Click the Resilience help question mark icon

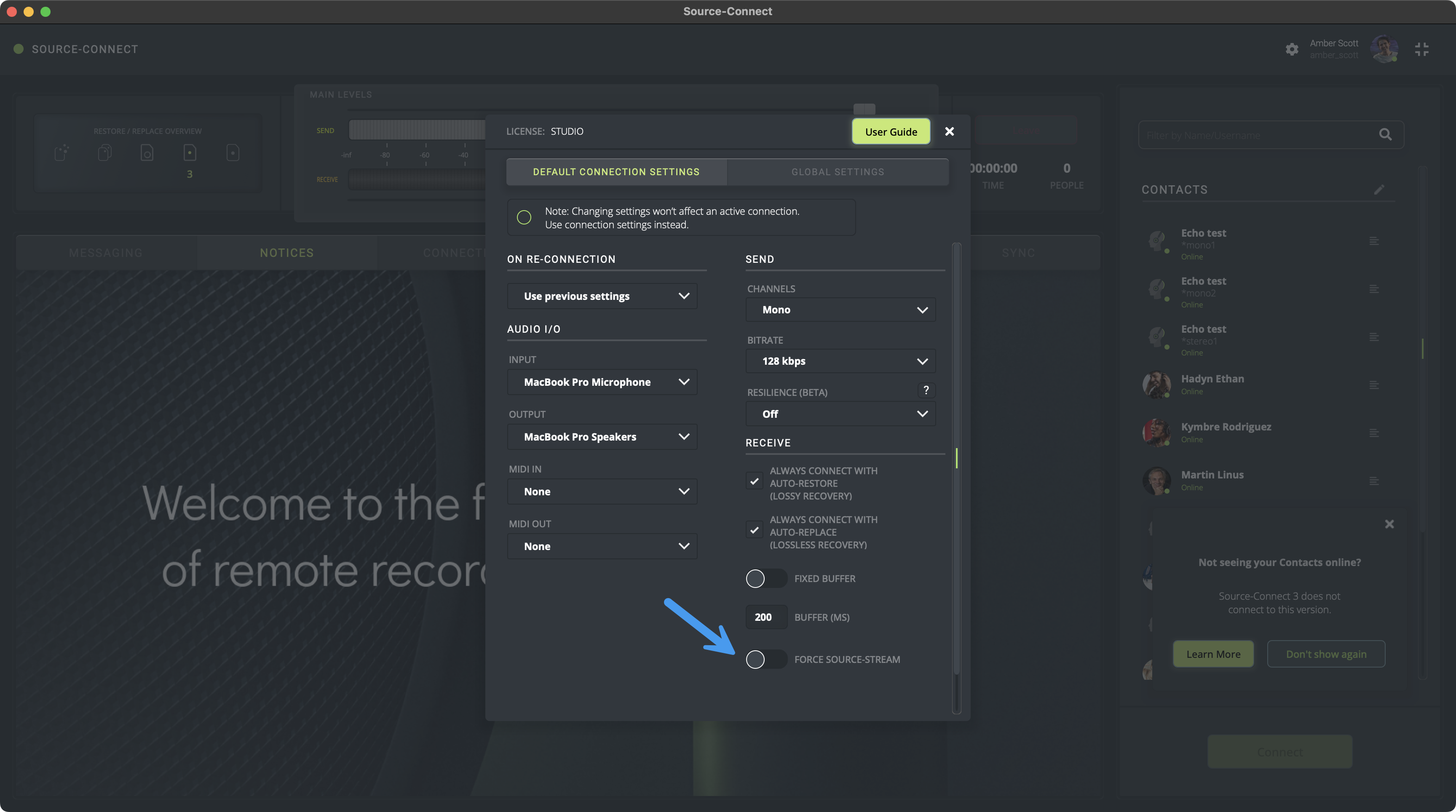click(925, 390)
